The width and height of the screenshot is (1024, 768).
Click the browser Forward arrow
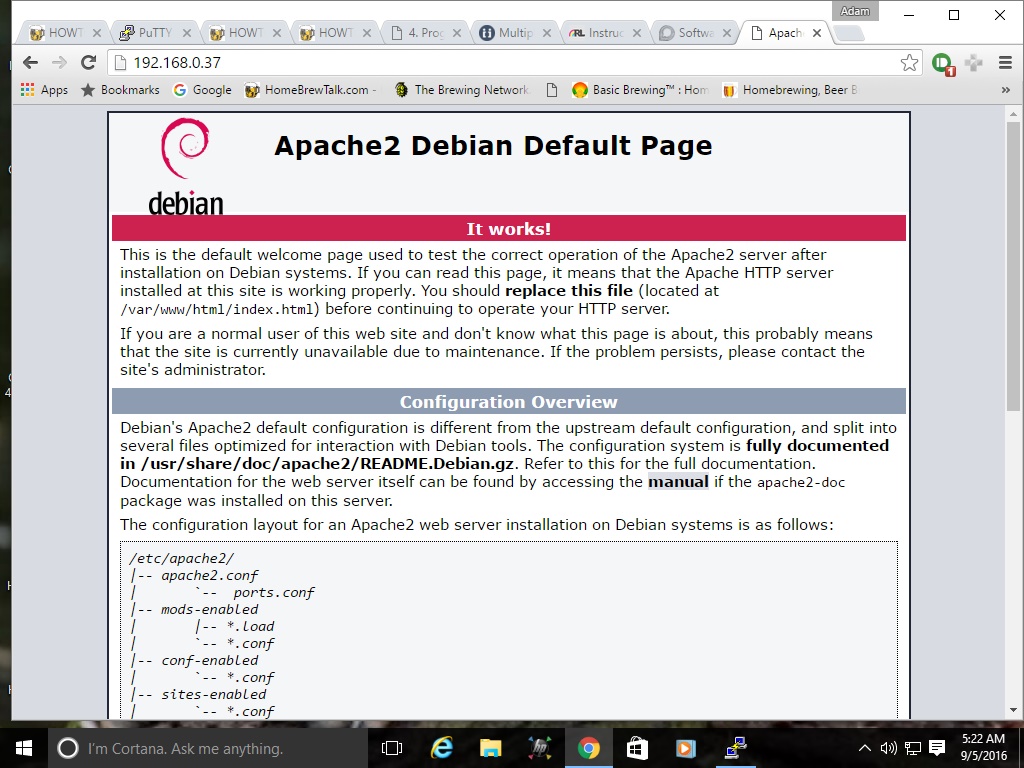point(59,63)
